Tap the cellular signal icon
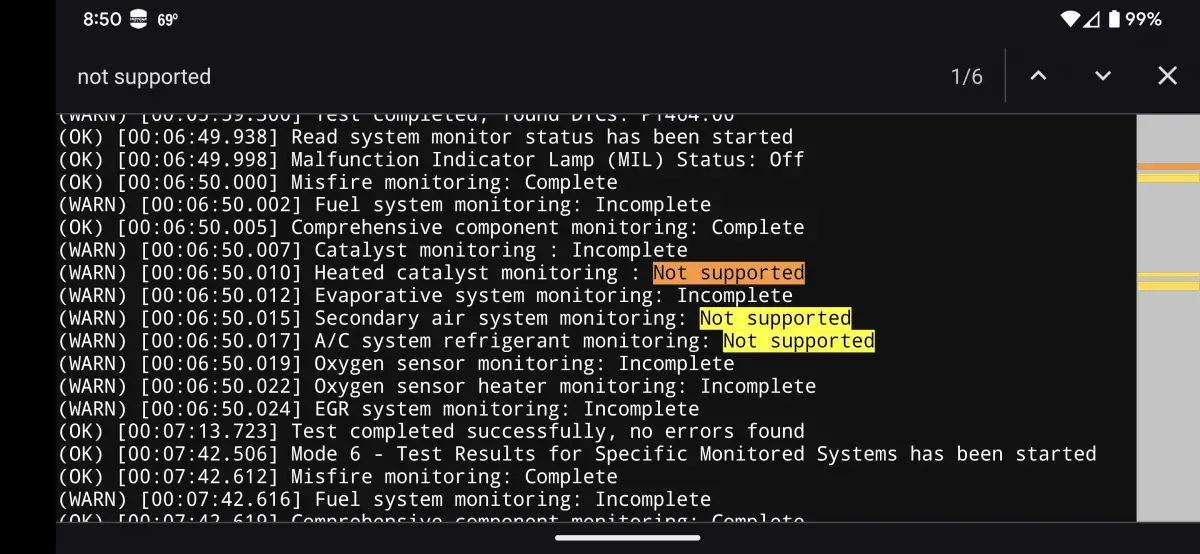Screen dimensions: 1200x554 (x=1091, y=19)
